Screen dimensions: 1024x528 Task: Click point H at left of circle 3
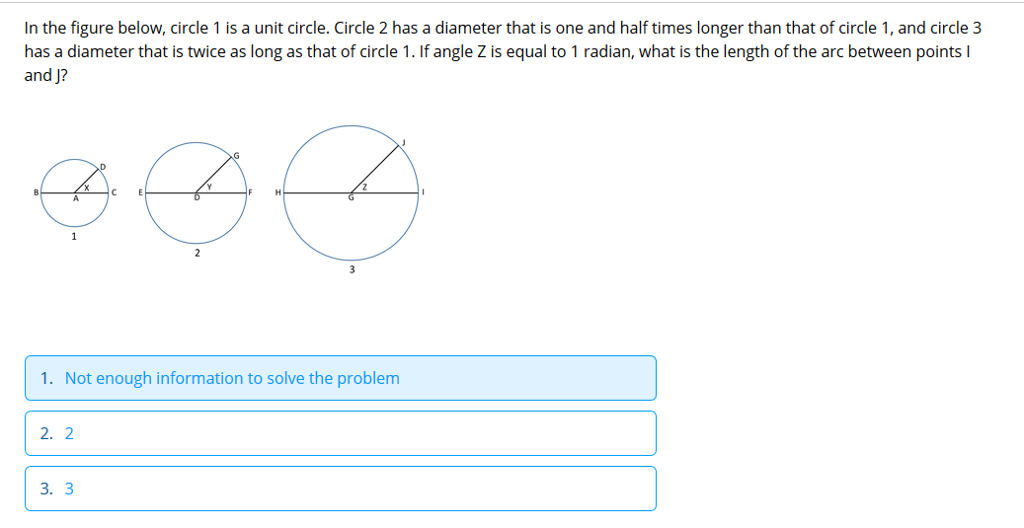[278, 193]
